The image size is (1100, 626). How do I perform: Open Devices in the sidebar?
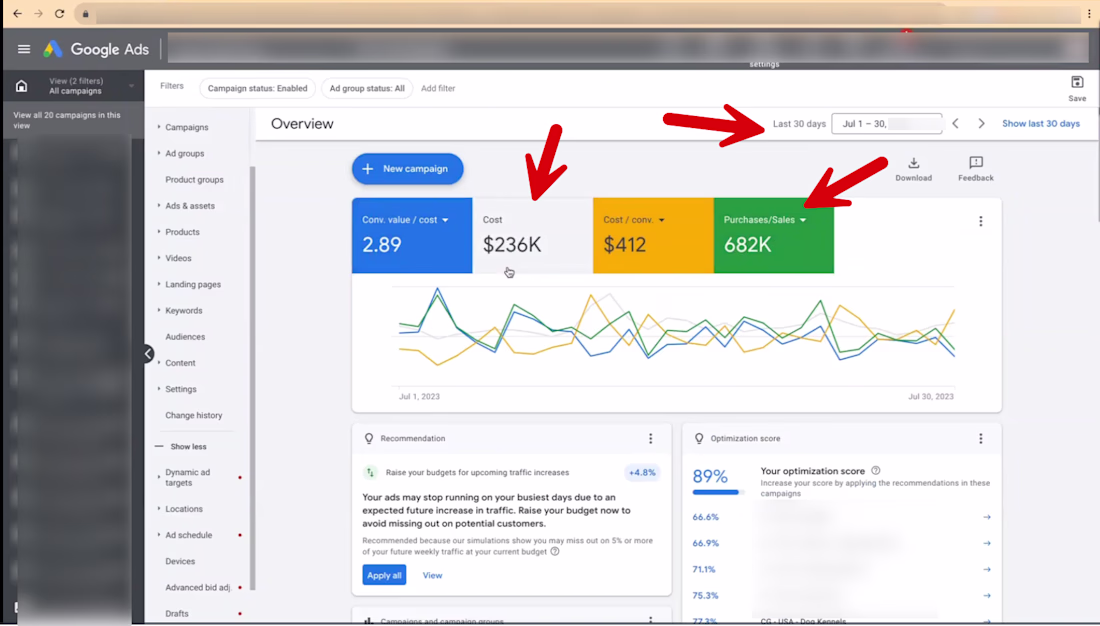click(180, 561)
